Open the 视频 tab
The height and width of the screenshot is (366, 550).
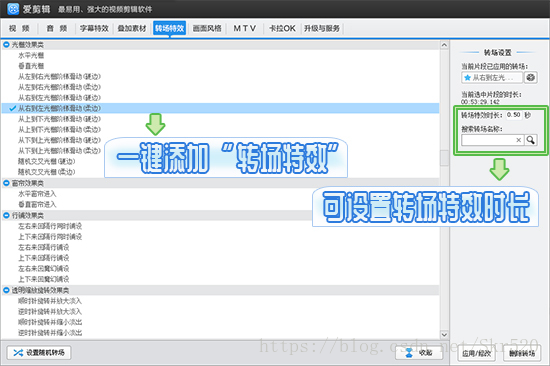(x=19, y=28)
